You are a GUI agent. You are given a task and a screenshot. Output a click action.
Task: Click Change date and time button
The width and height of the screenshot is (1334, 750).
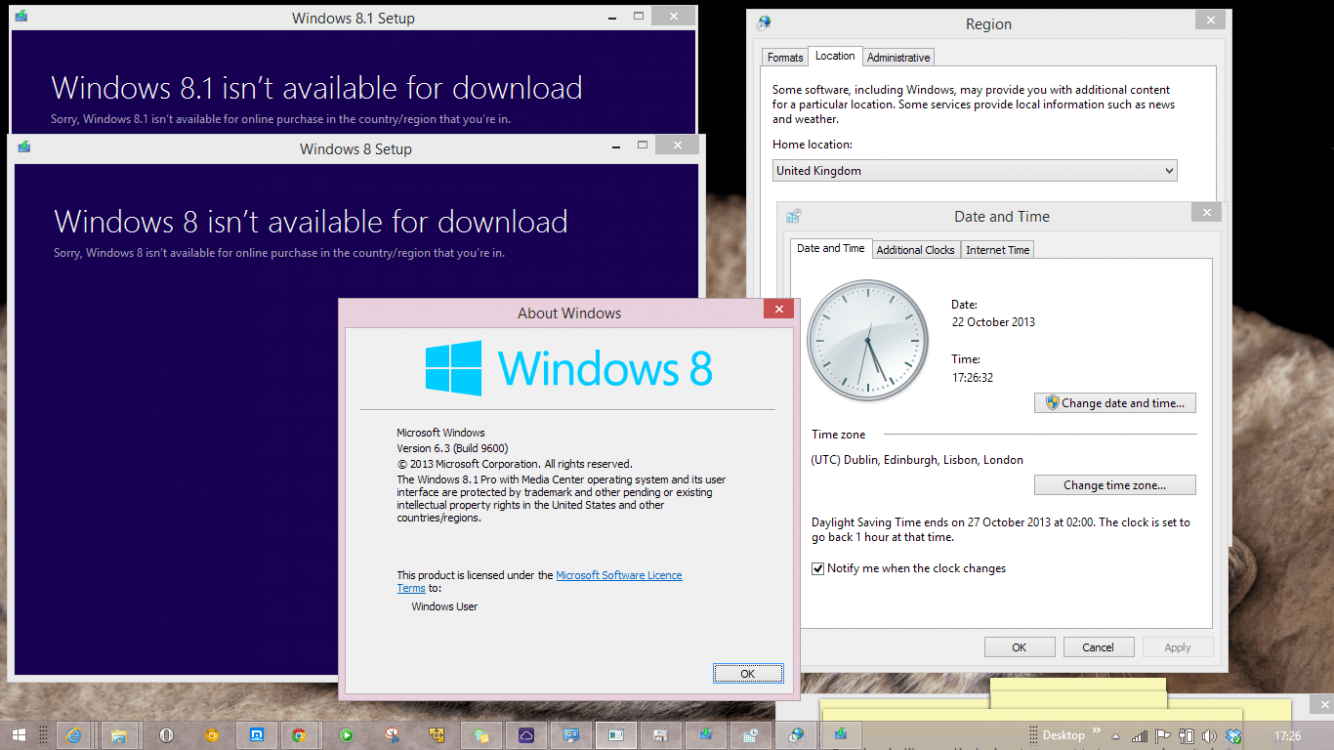point(1115,403)
